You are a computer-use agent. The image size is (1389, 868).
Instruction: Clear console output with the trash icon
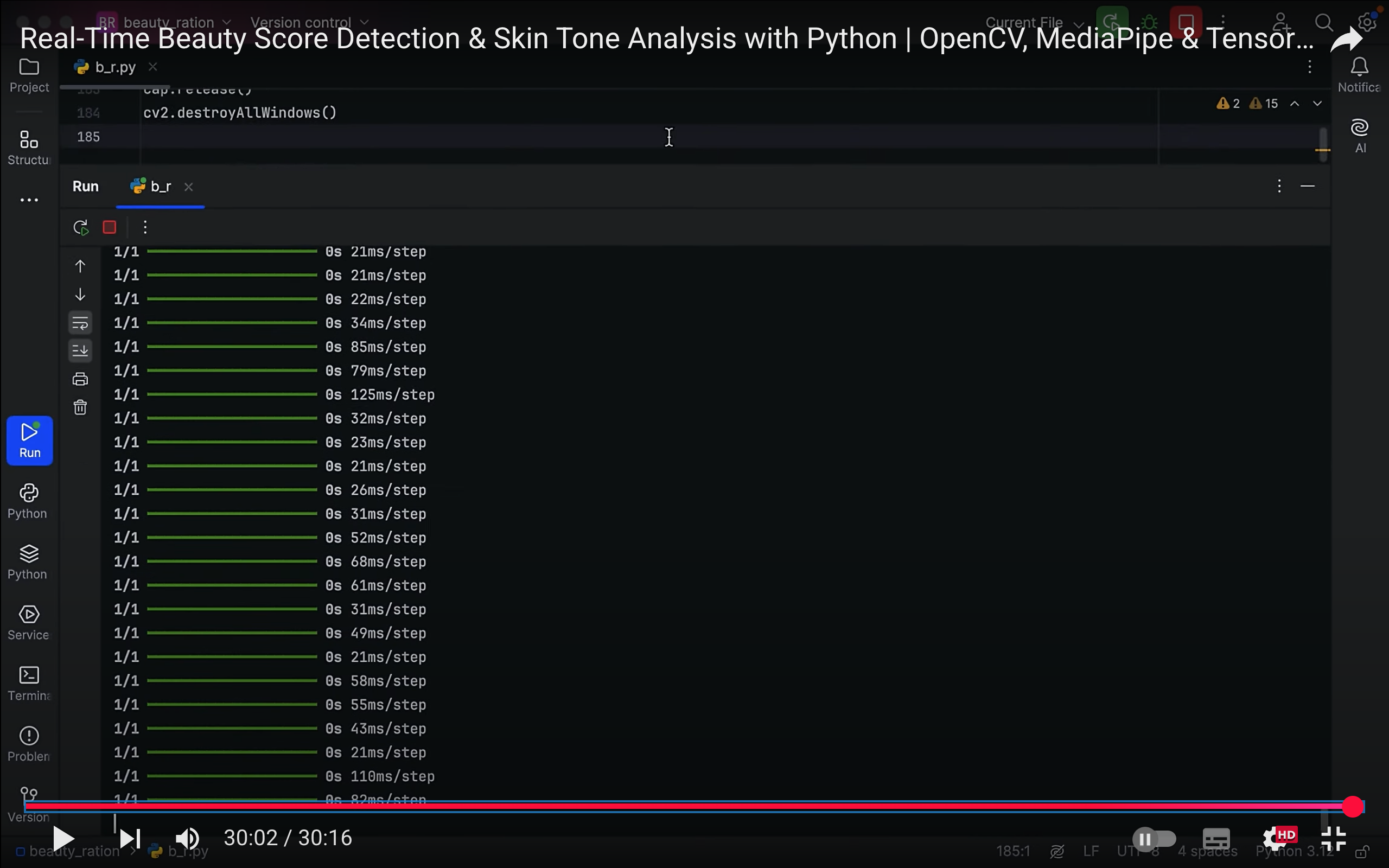(80, 407)
